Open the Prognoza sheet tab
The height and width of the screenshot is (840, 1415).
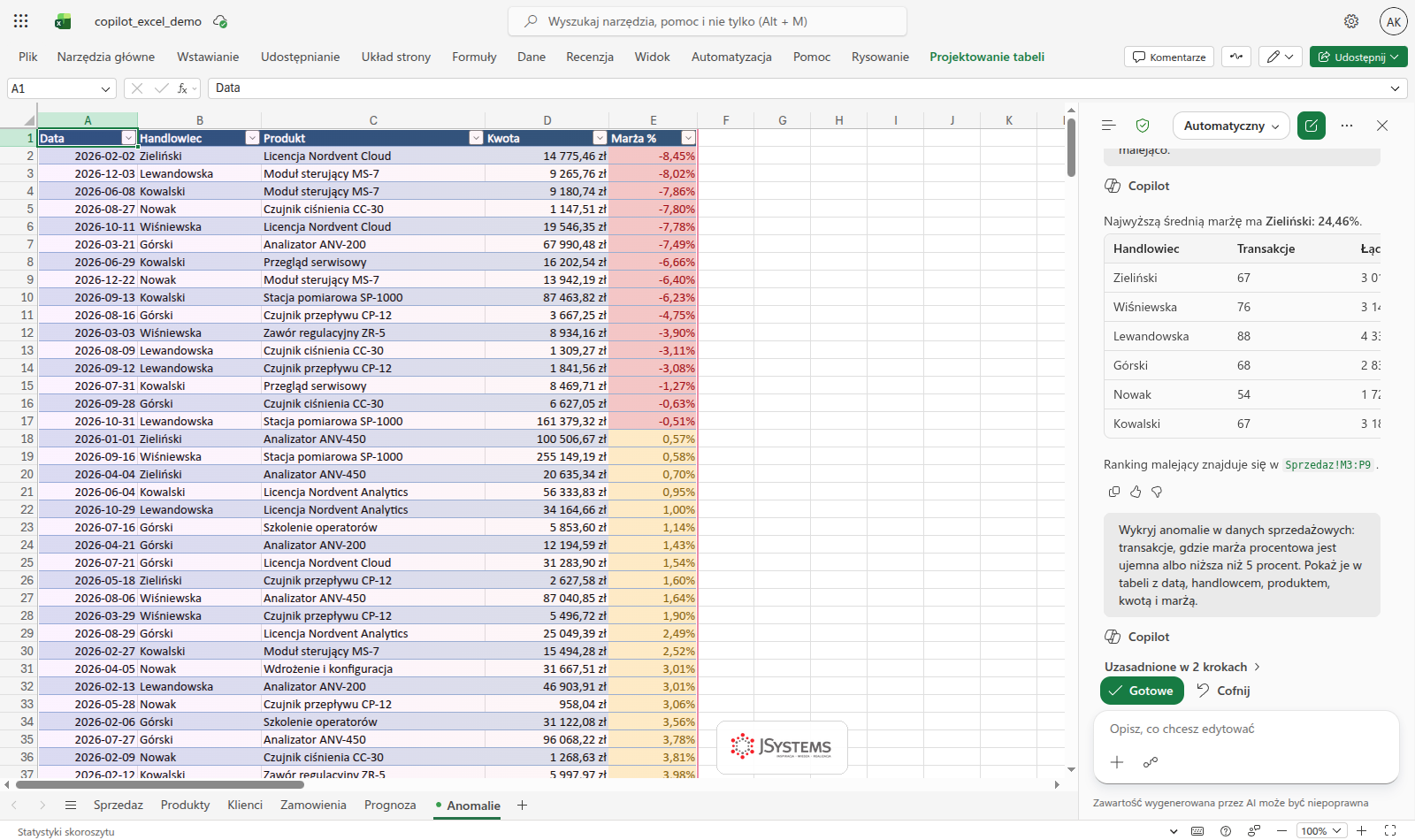click(x=390, y=805)
